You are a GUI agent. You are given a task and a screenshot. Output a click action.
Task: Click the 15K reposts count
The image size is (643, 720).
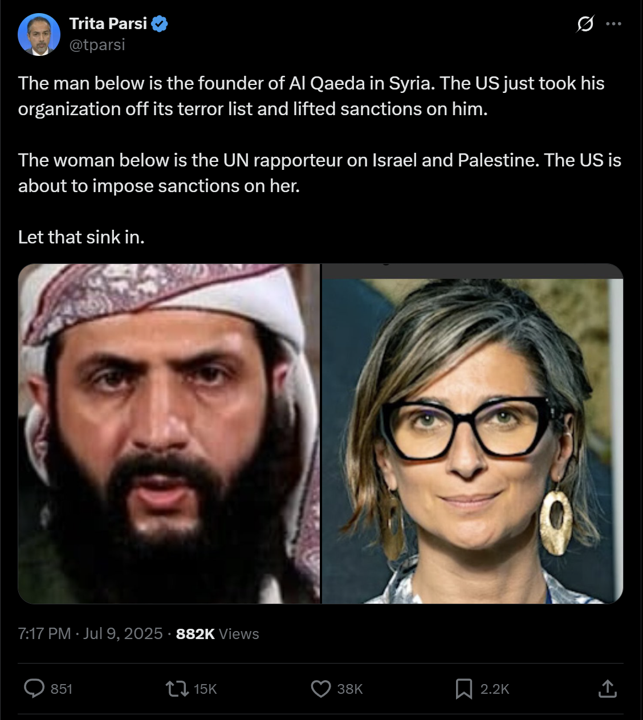[205, 689]
